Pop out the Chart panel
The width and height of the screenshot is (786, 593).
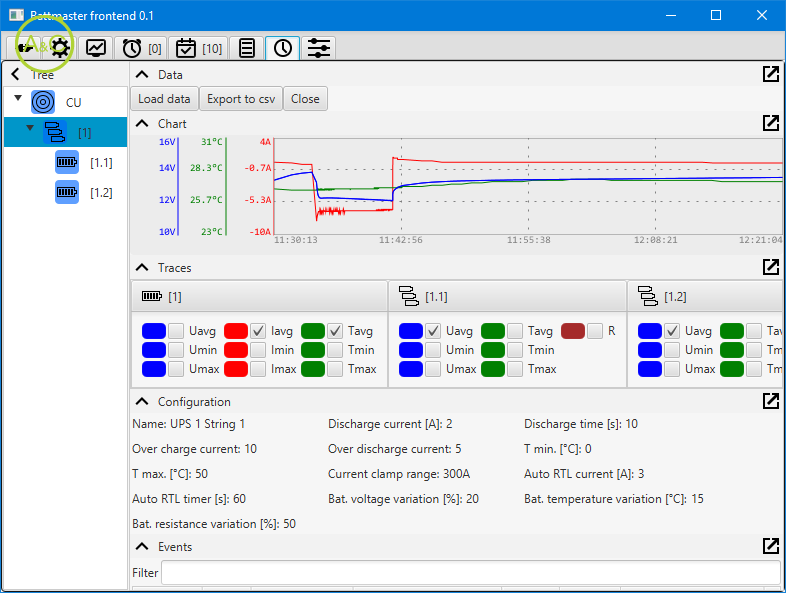tap(770, 123)
